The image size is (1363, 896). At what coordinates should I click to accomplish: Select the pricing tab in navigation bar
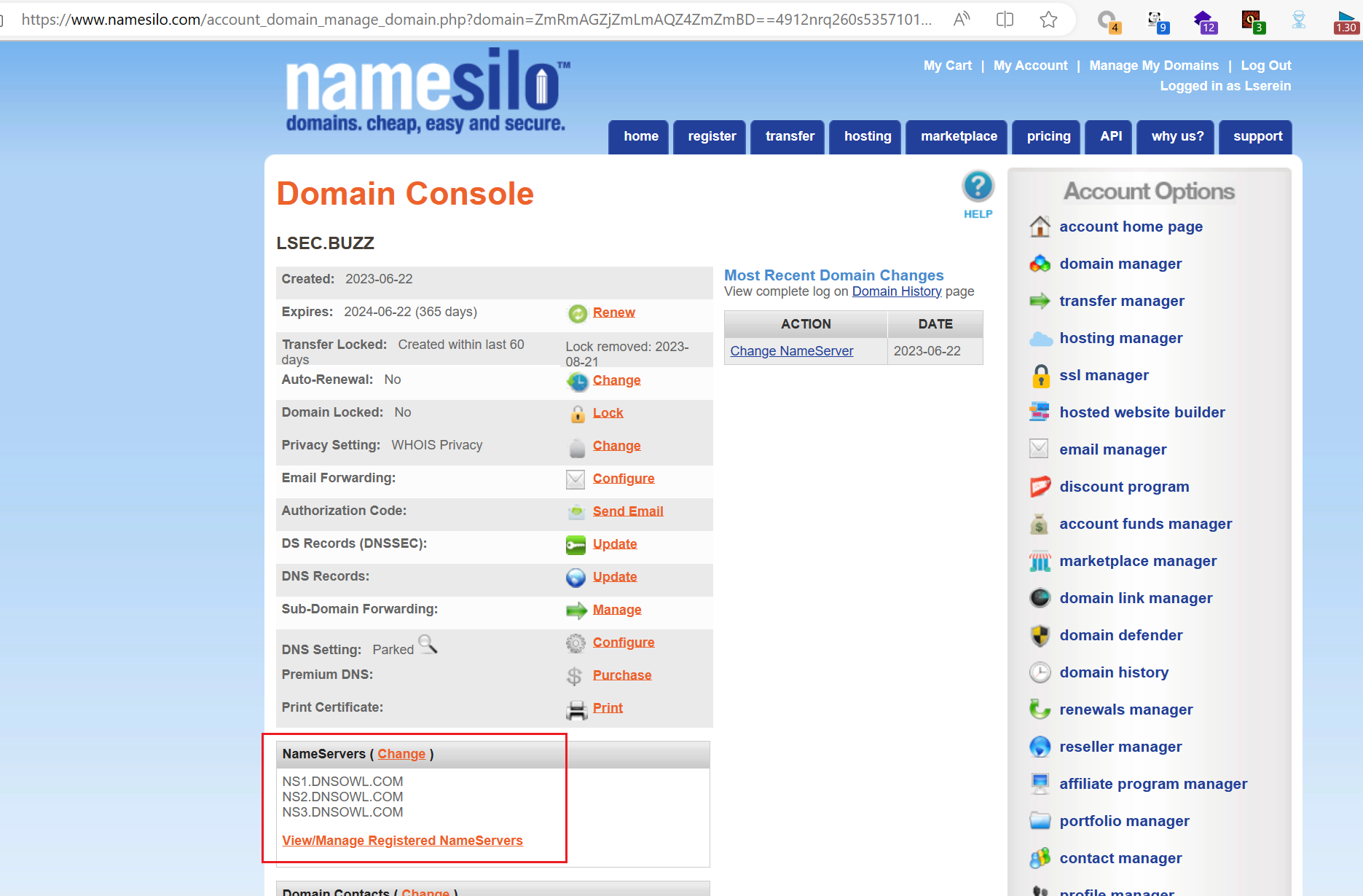click(x=1048, y=137)
